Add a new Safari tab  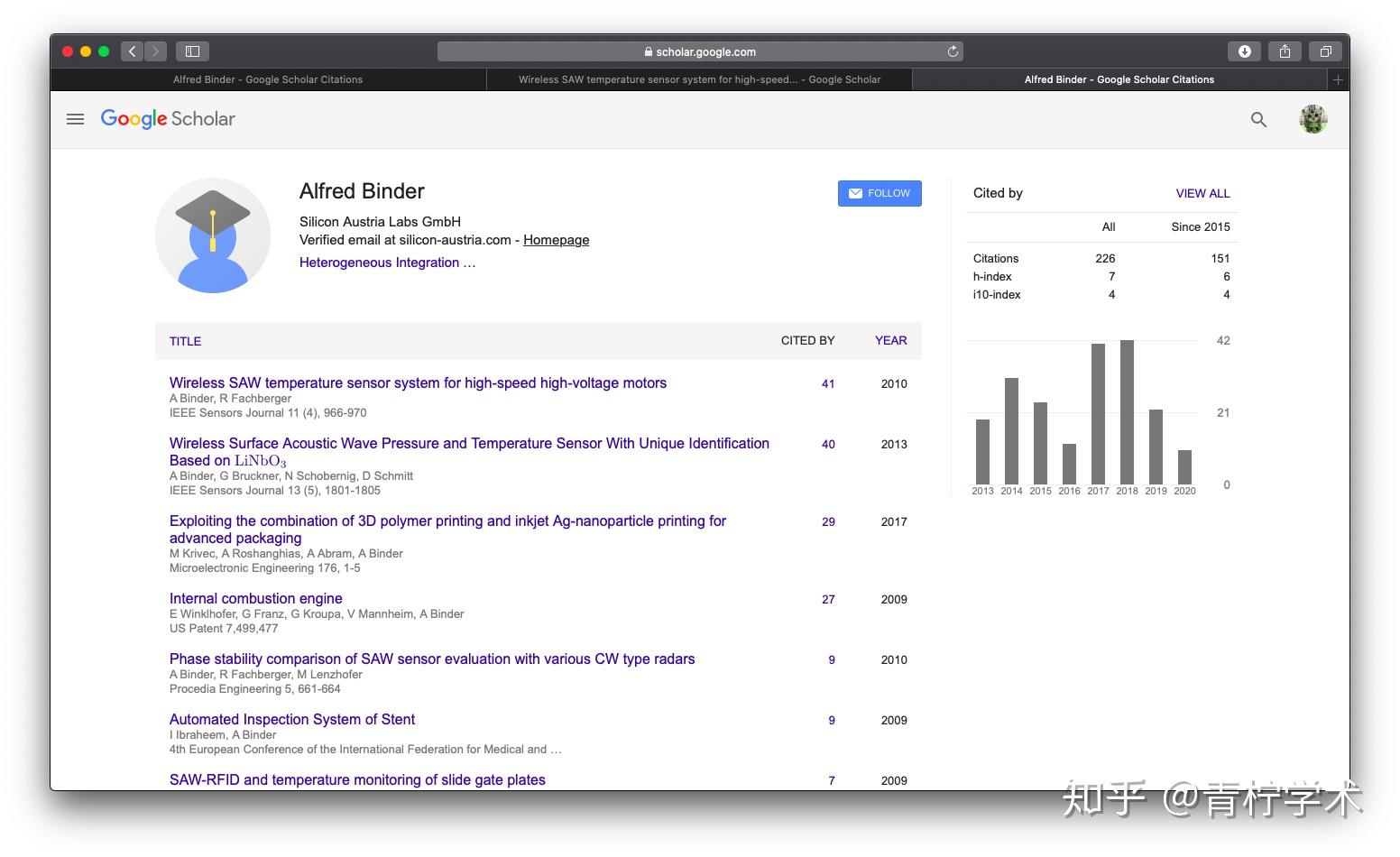pos(1338,79)
